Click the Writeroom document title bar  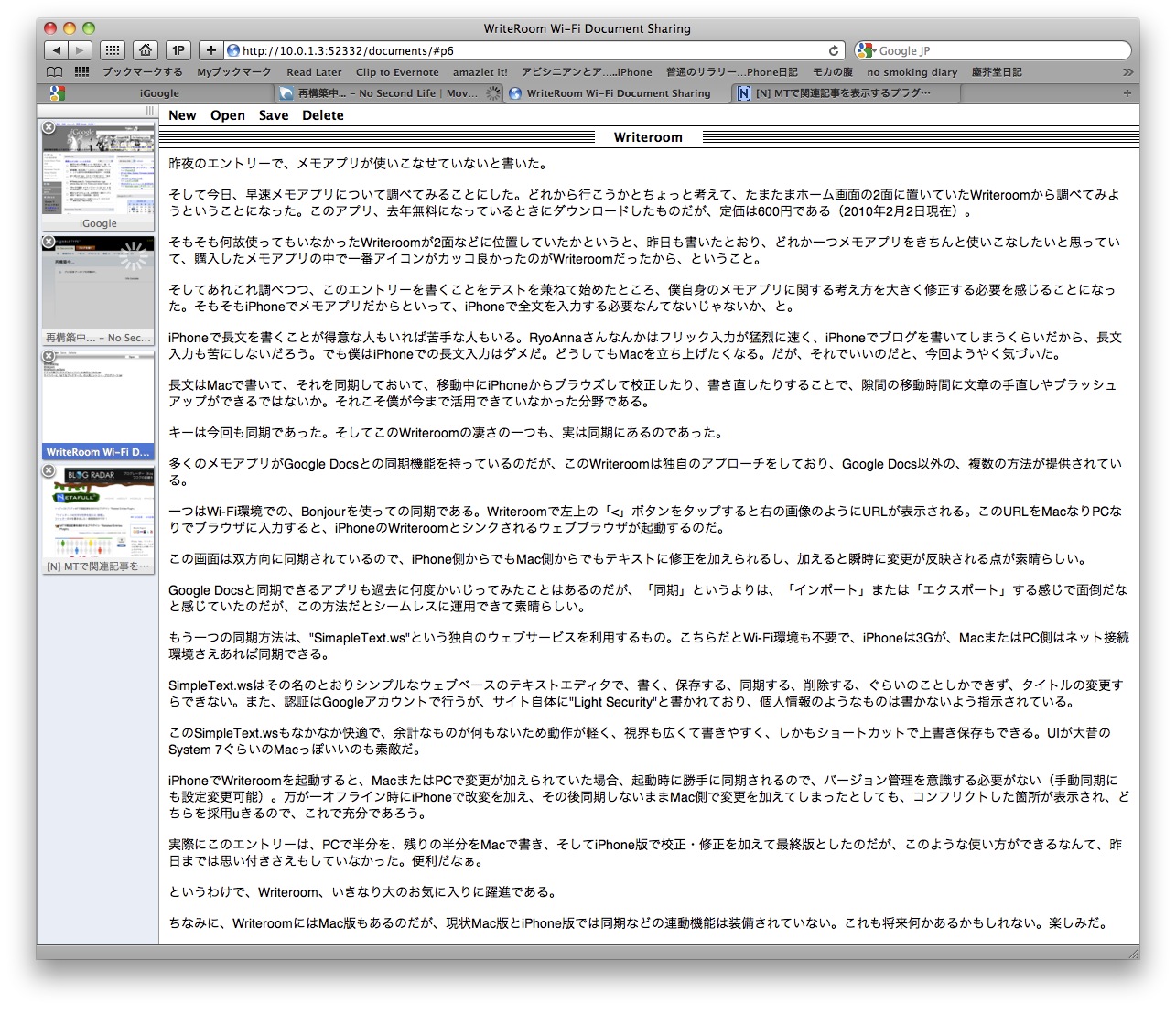coord(649,137)
